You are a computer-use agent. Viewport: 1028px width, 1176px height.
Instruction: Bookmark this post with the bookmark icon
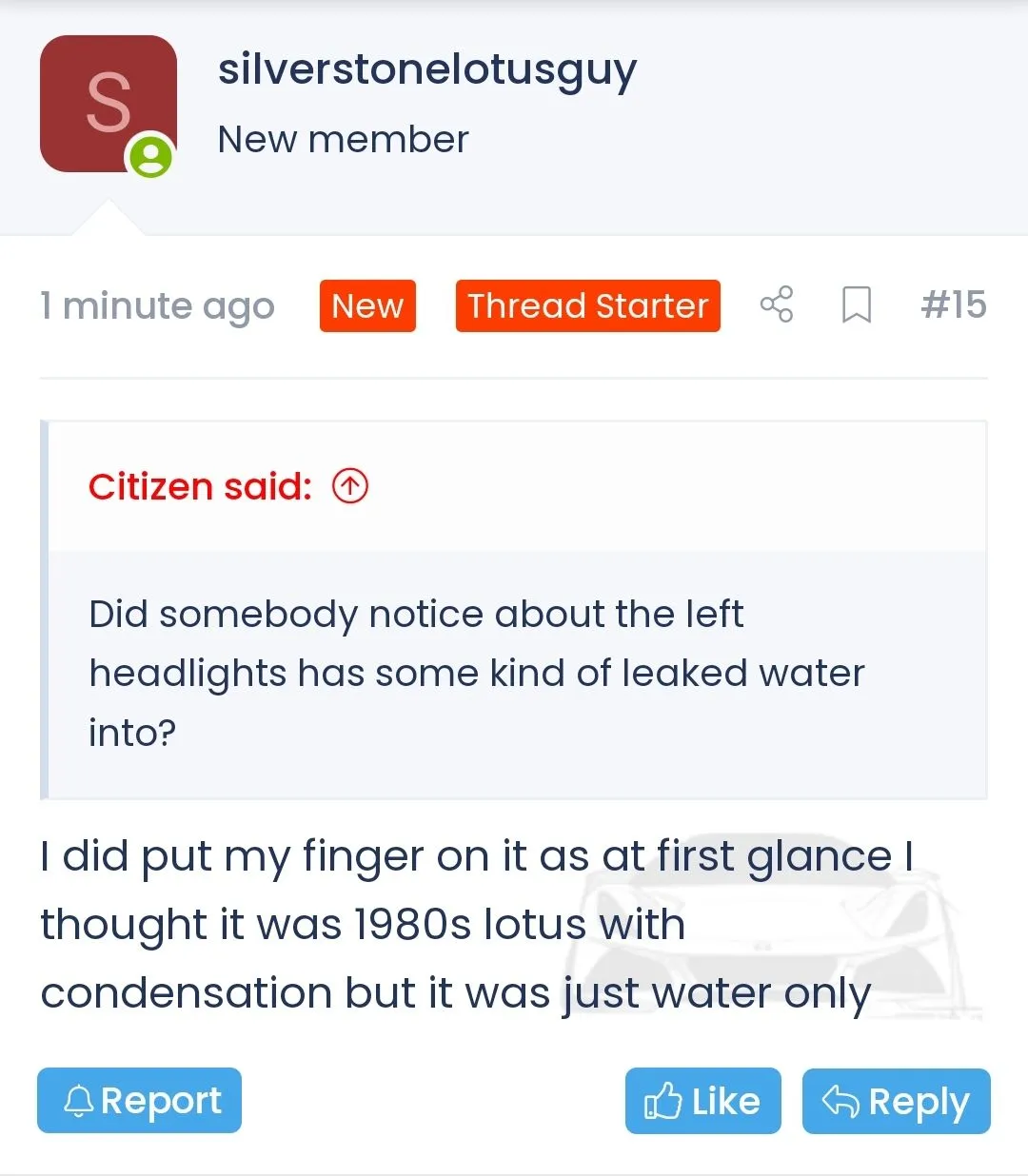857,305
